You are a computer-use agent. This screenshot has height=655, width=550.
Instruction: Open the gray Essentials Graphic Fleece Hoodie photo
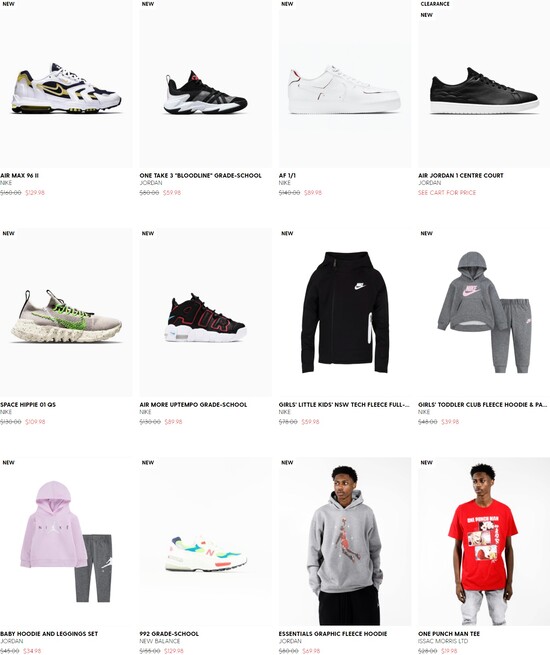(x=345, y=541)
